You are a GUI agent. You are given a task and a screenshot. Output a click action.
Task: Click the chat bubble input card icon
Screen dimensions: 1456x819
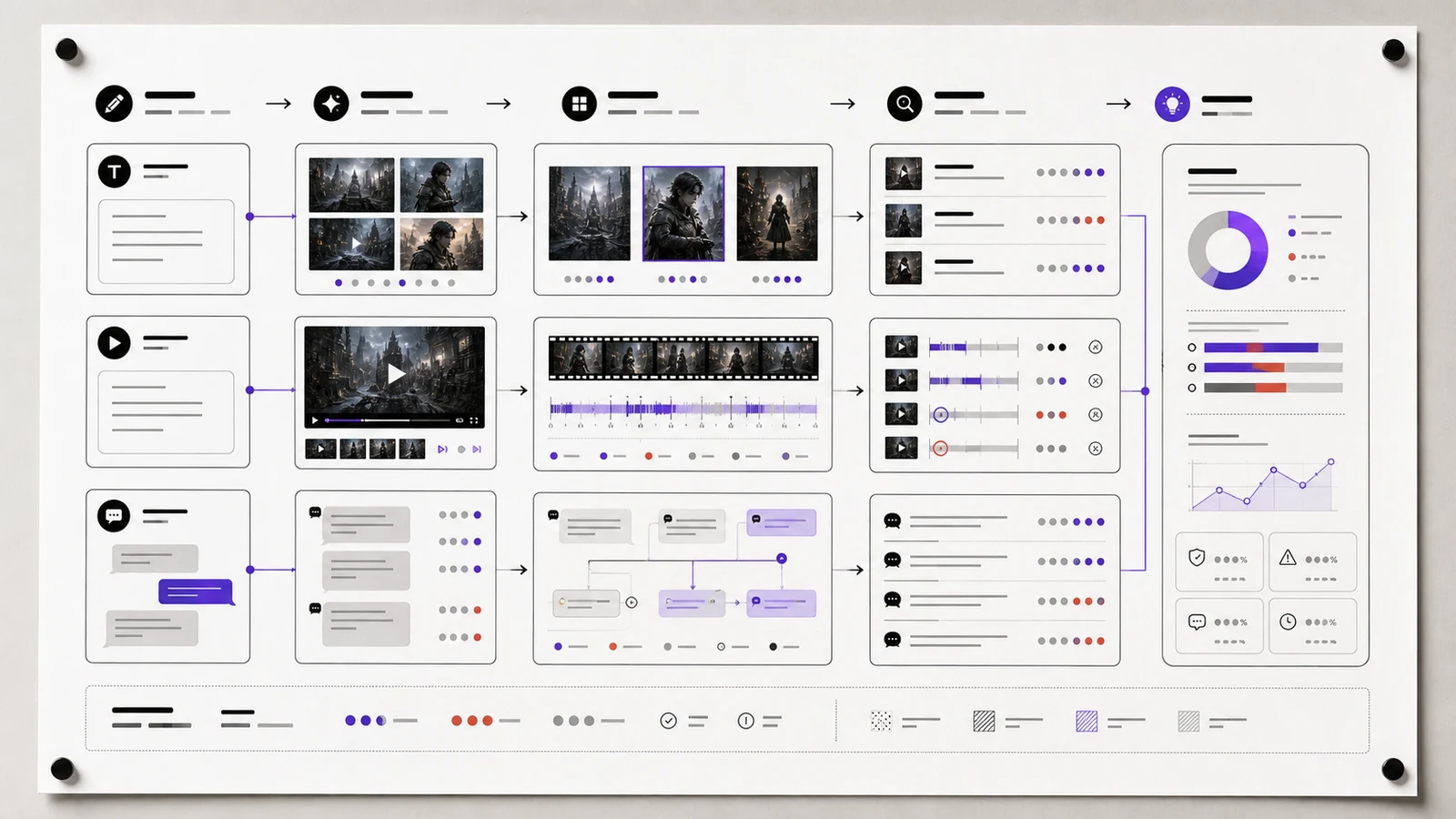[114, 516]
